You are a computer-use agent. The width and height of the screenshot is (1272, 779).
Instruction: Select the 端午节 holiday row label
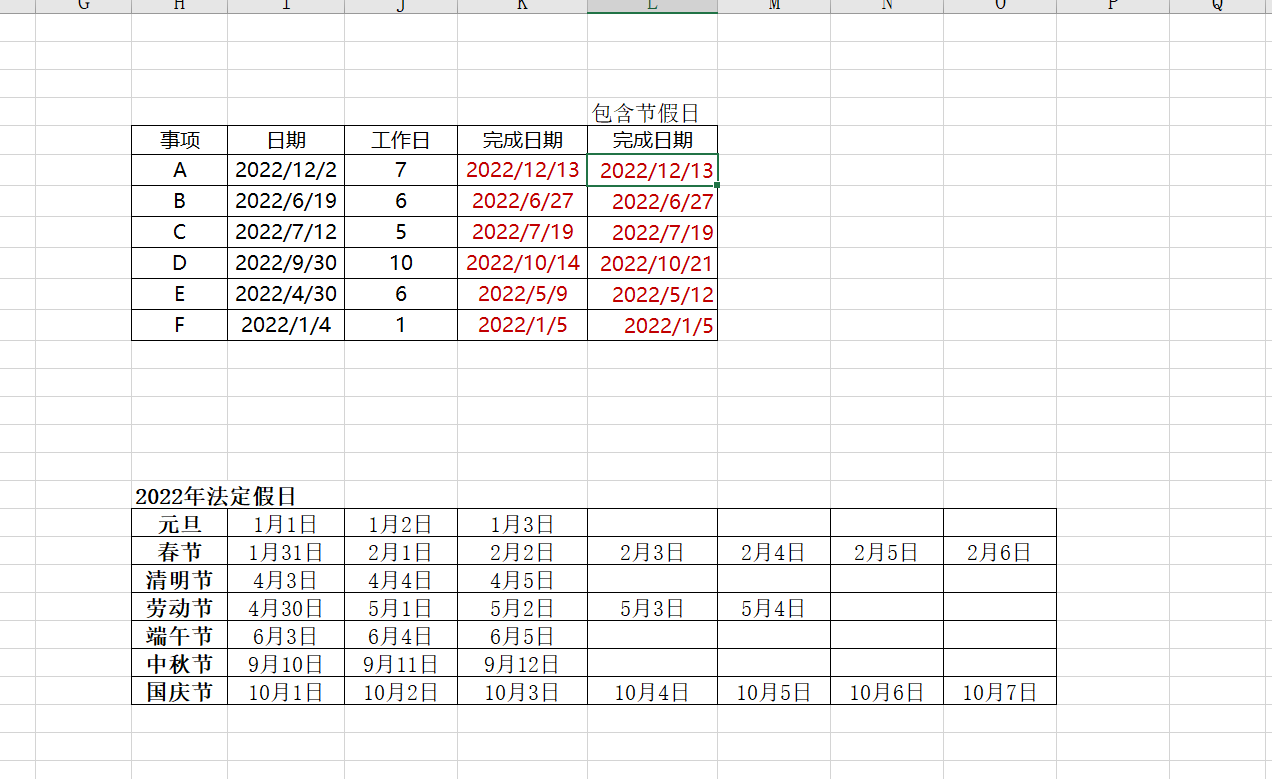coord(180,635)
